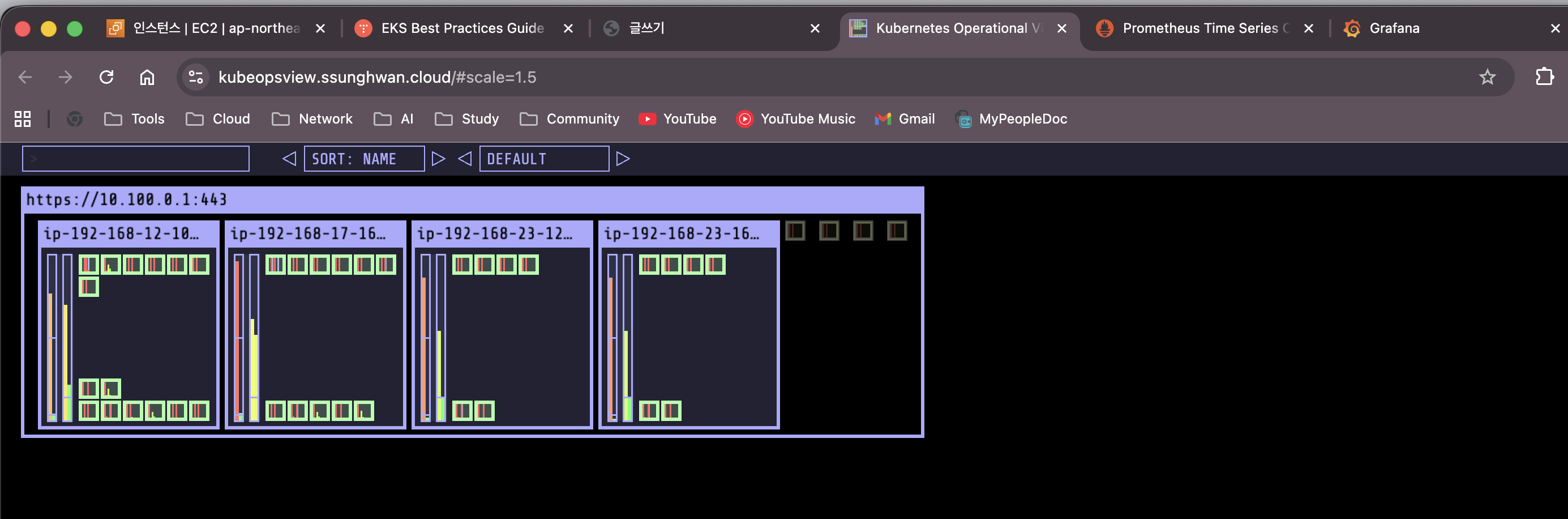The height and width of the screenshot is (519, 1568).
Task: Click the browser back arrow
Action: (x=25, y=78)
